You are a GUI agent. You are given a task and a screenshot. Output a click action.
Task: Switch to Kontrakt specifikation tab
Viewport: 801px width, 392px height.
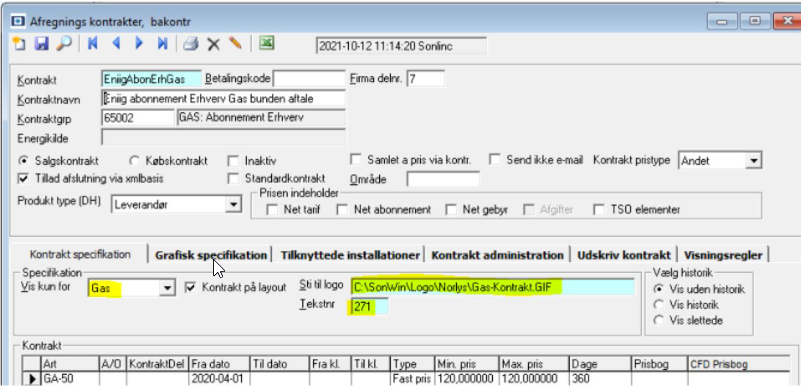click(80, 254)
